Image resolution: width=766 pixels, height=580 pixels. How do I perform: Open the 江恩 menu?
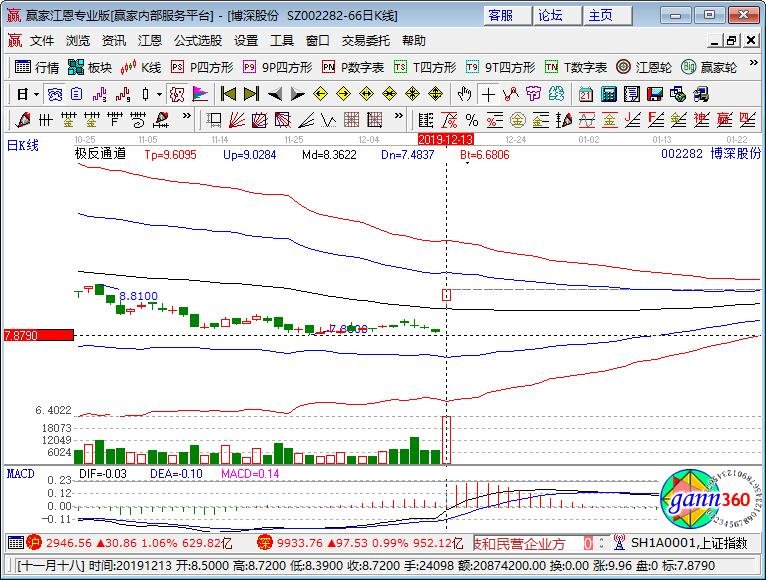(150, 41)
